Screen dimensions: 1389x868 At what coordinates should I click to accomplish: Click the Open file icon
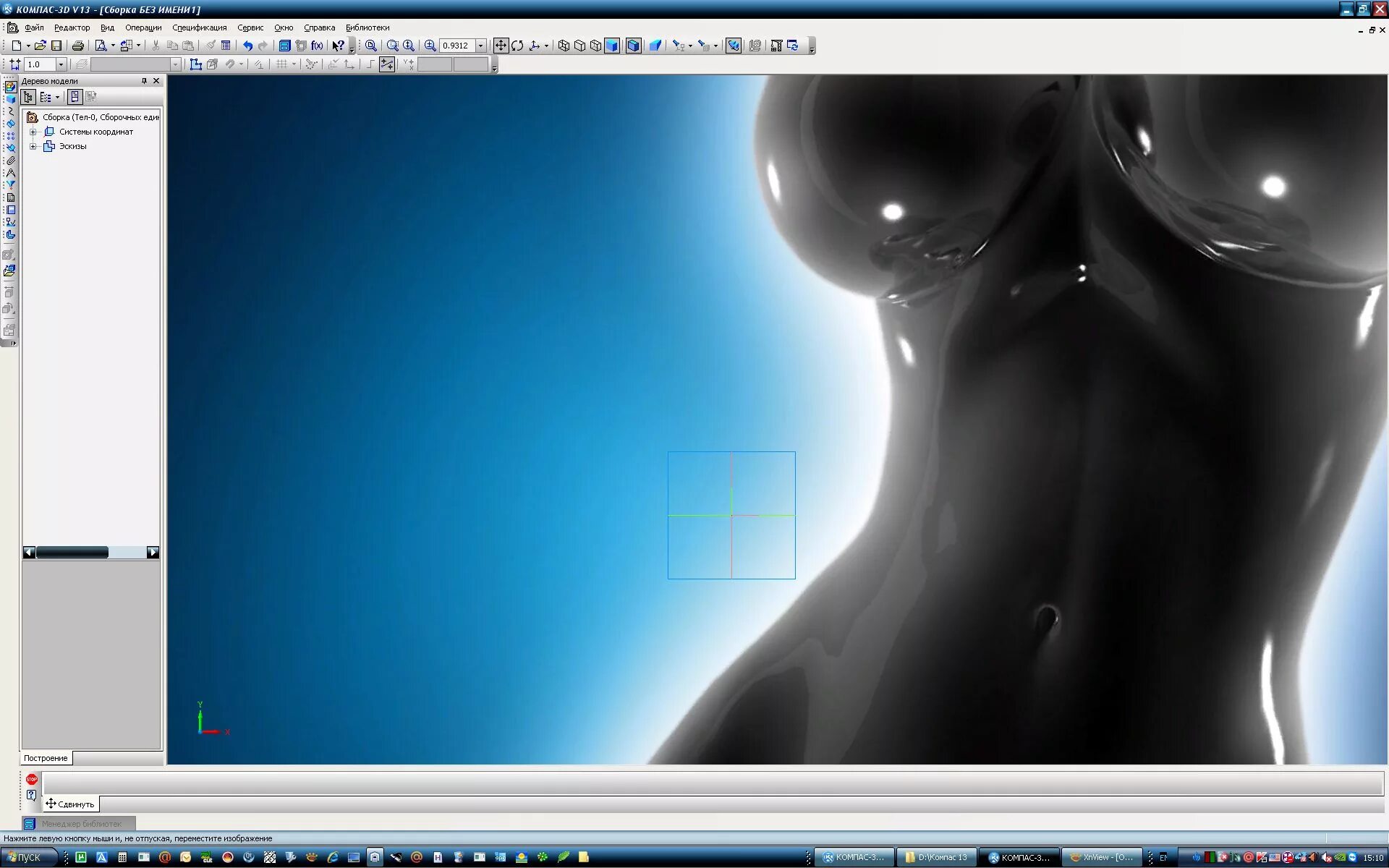(40, 46)
